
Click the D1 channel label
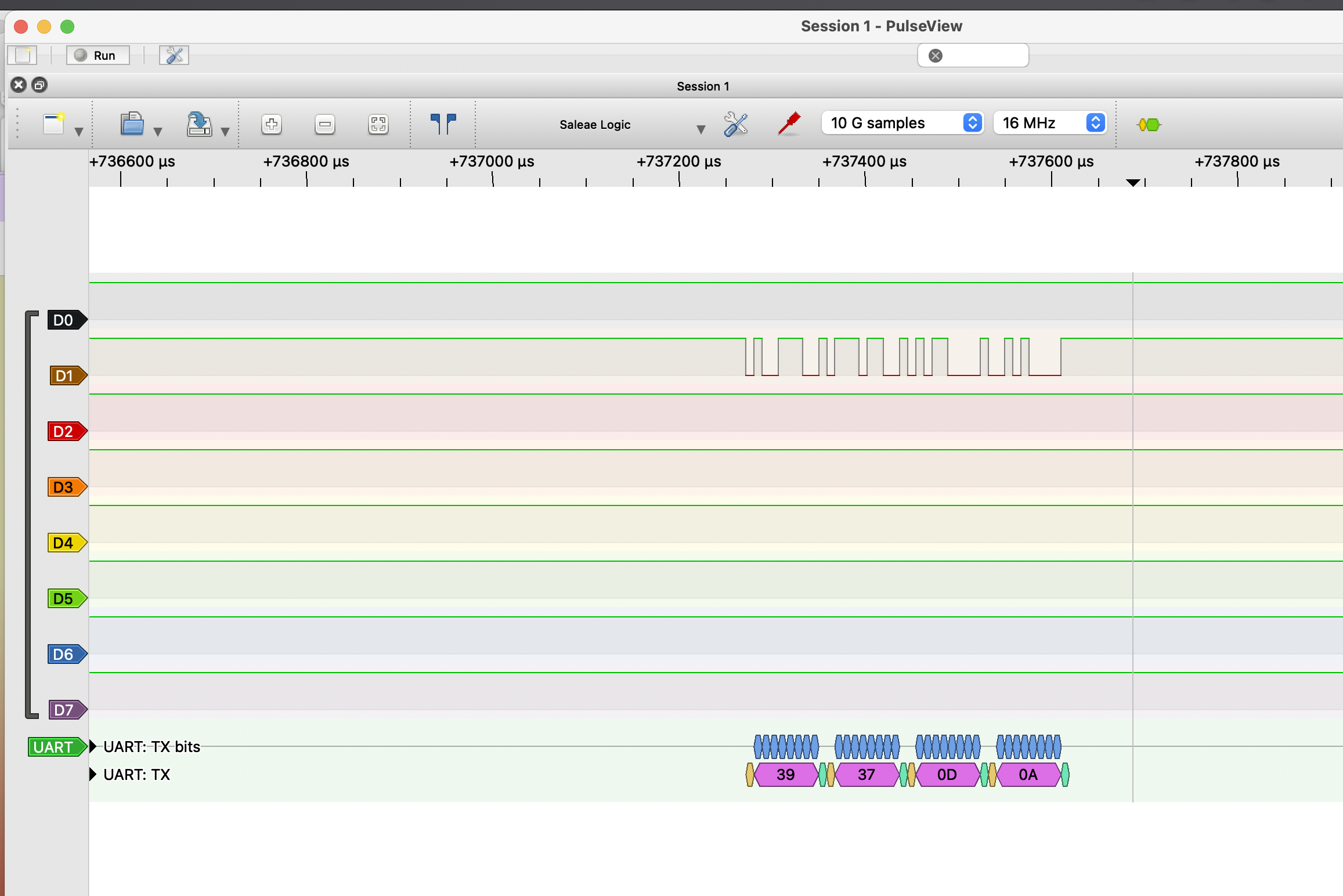(x=67, y=376)
